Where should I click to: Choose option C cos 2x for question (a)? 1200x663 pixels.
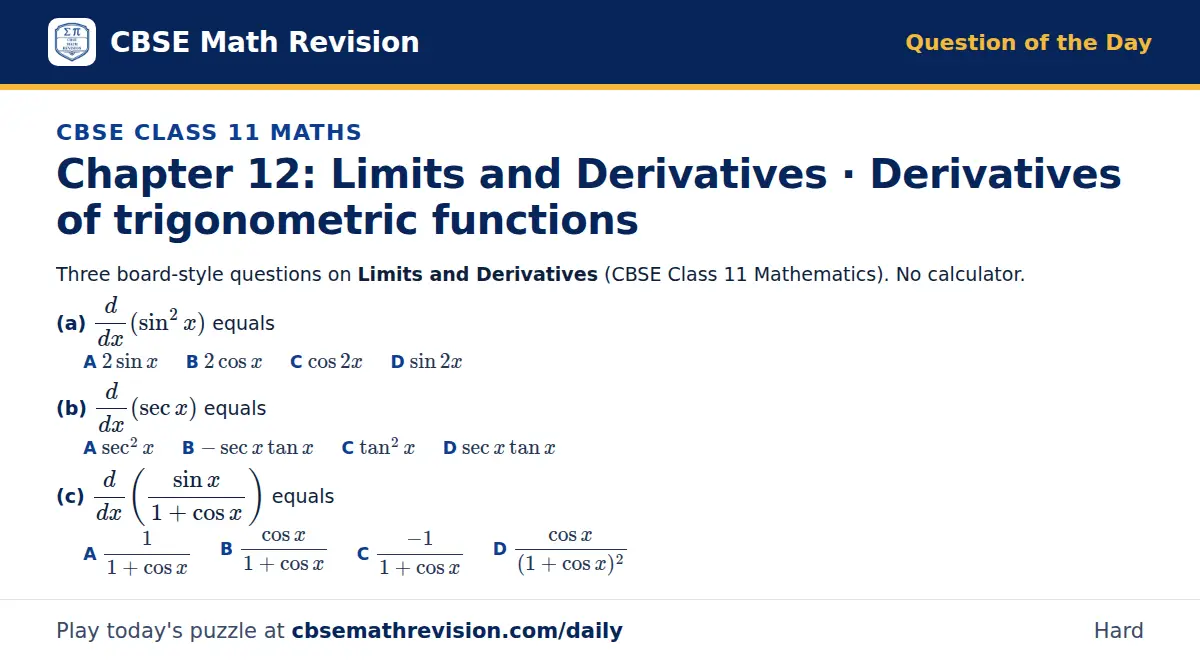pyautogui.click(x=326, y=362)
